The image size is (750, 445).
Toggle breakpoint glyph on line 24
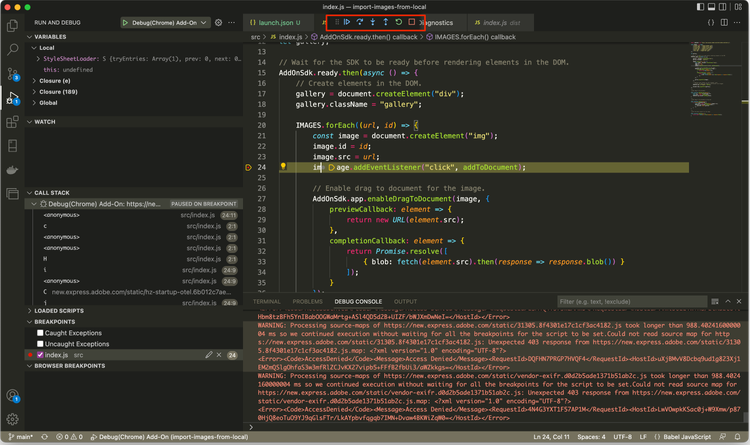(248, 167)
